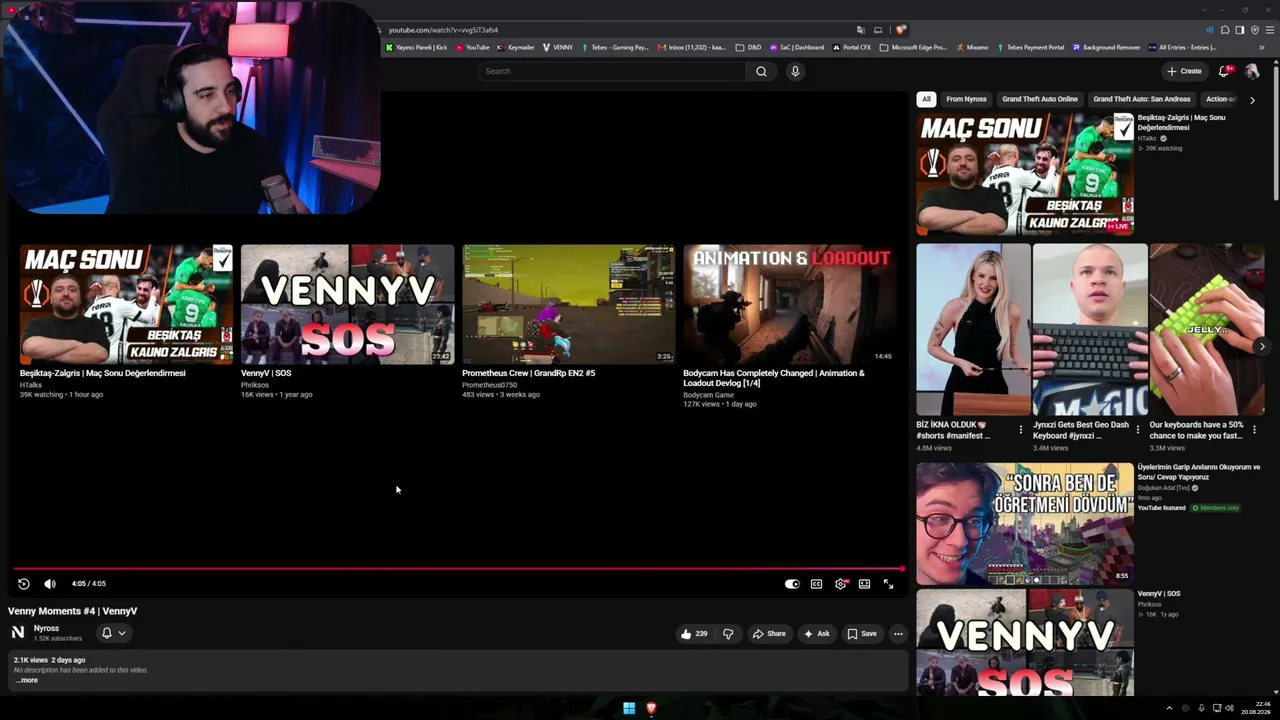
Task: Save the video to a playlist
Action: point(862,634)
